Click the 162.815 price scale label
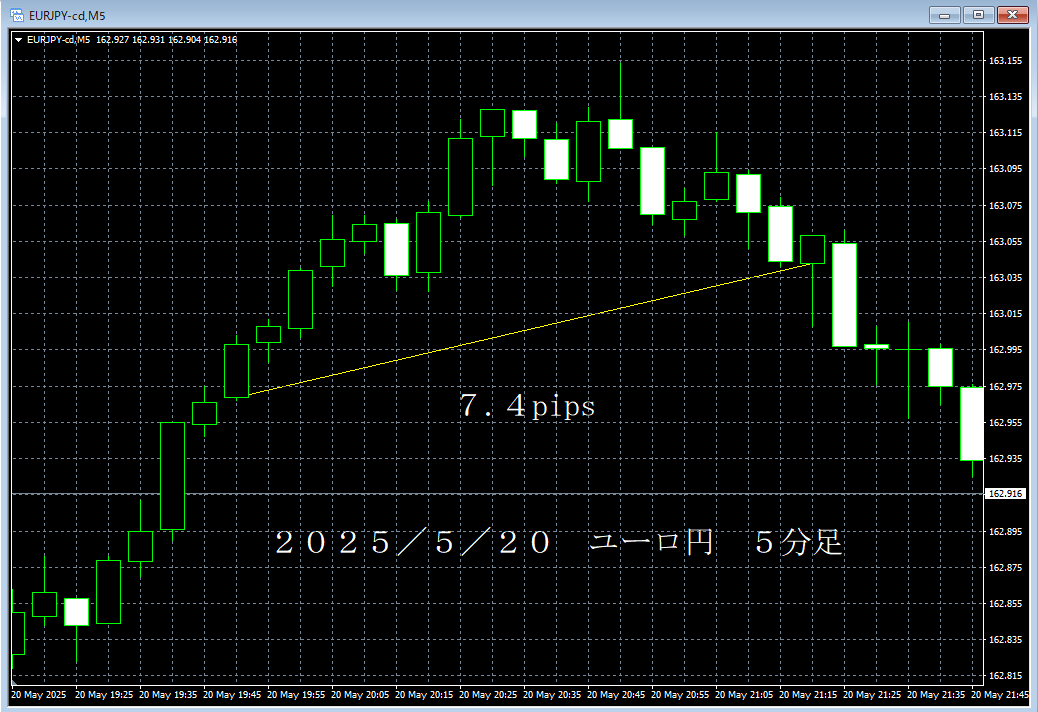This screenshot has height=712, width=1038. (1005, 676)
